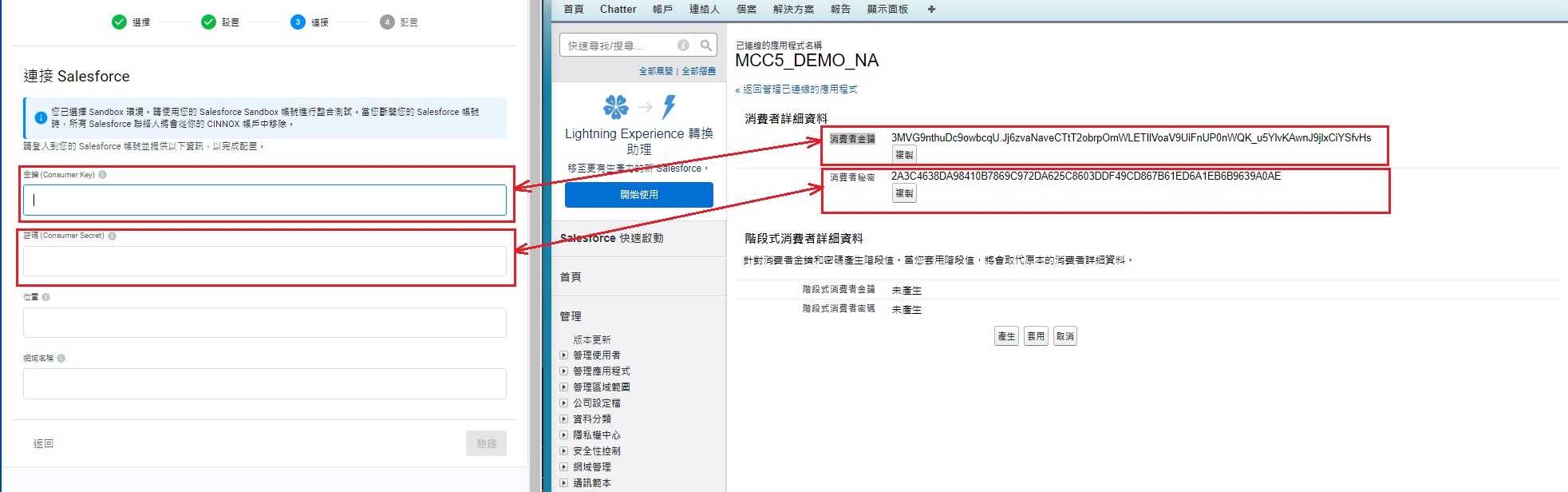Open the 顯示面板 tab

pos(888,9)
